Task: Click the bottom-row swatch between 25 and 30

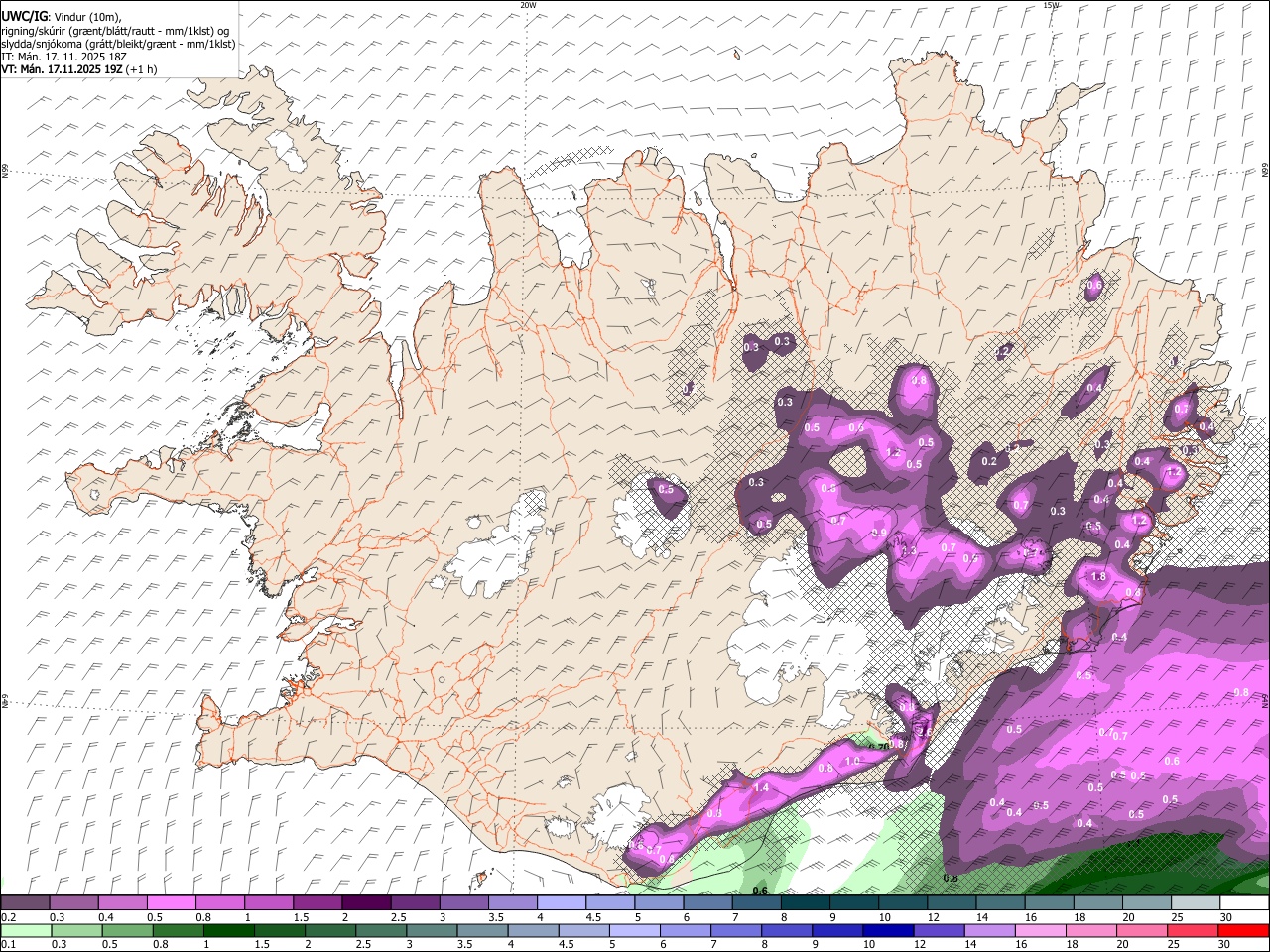Action: tap(1191, 930)
